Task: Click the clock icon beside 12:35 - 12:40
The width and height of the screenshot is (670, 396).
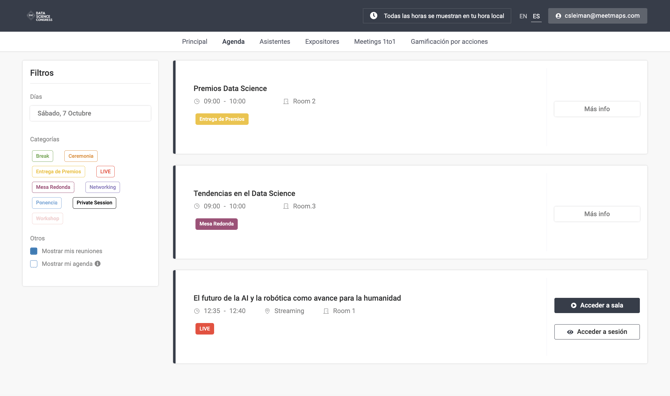Action: click(x=197, y=311)
